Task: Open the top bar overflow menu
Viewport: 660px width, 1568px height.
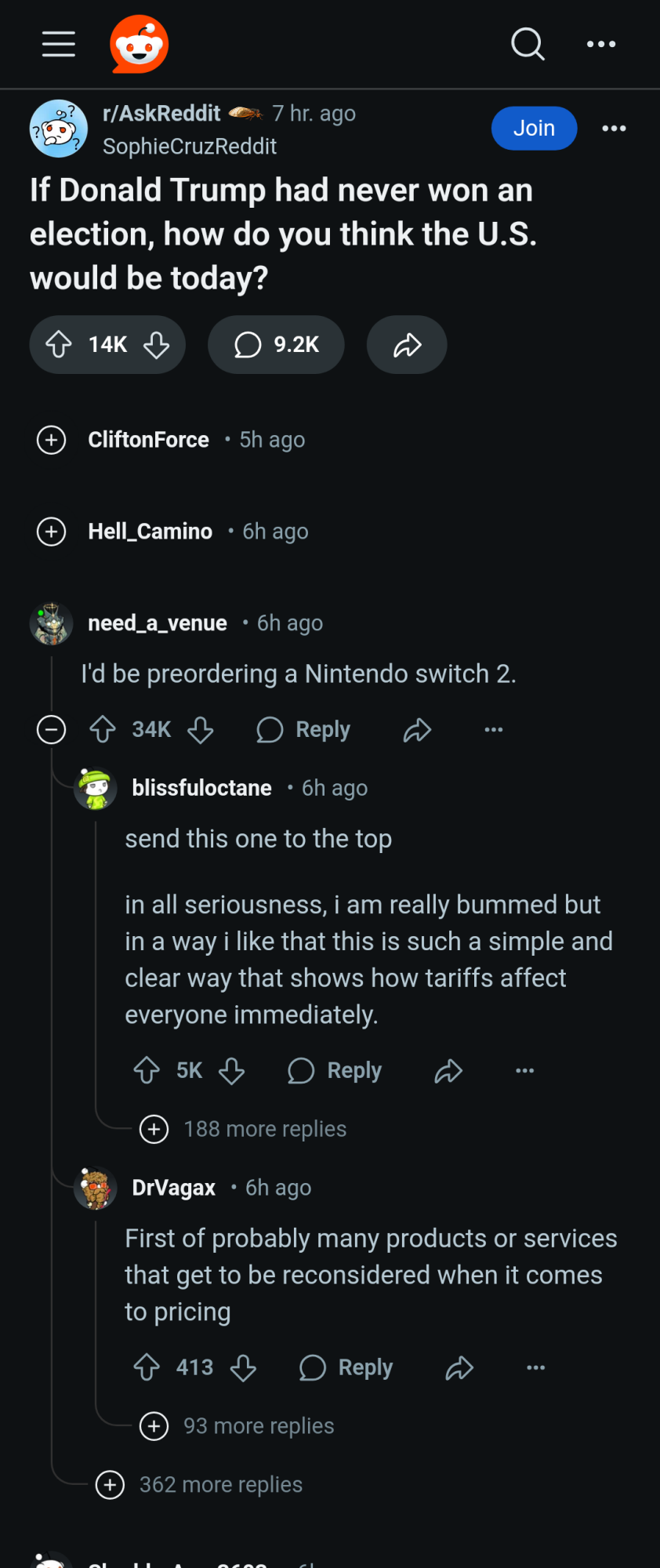Action: pyautogui.click(x=601, y=44)
